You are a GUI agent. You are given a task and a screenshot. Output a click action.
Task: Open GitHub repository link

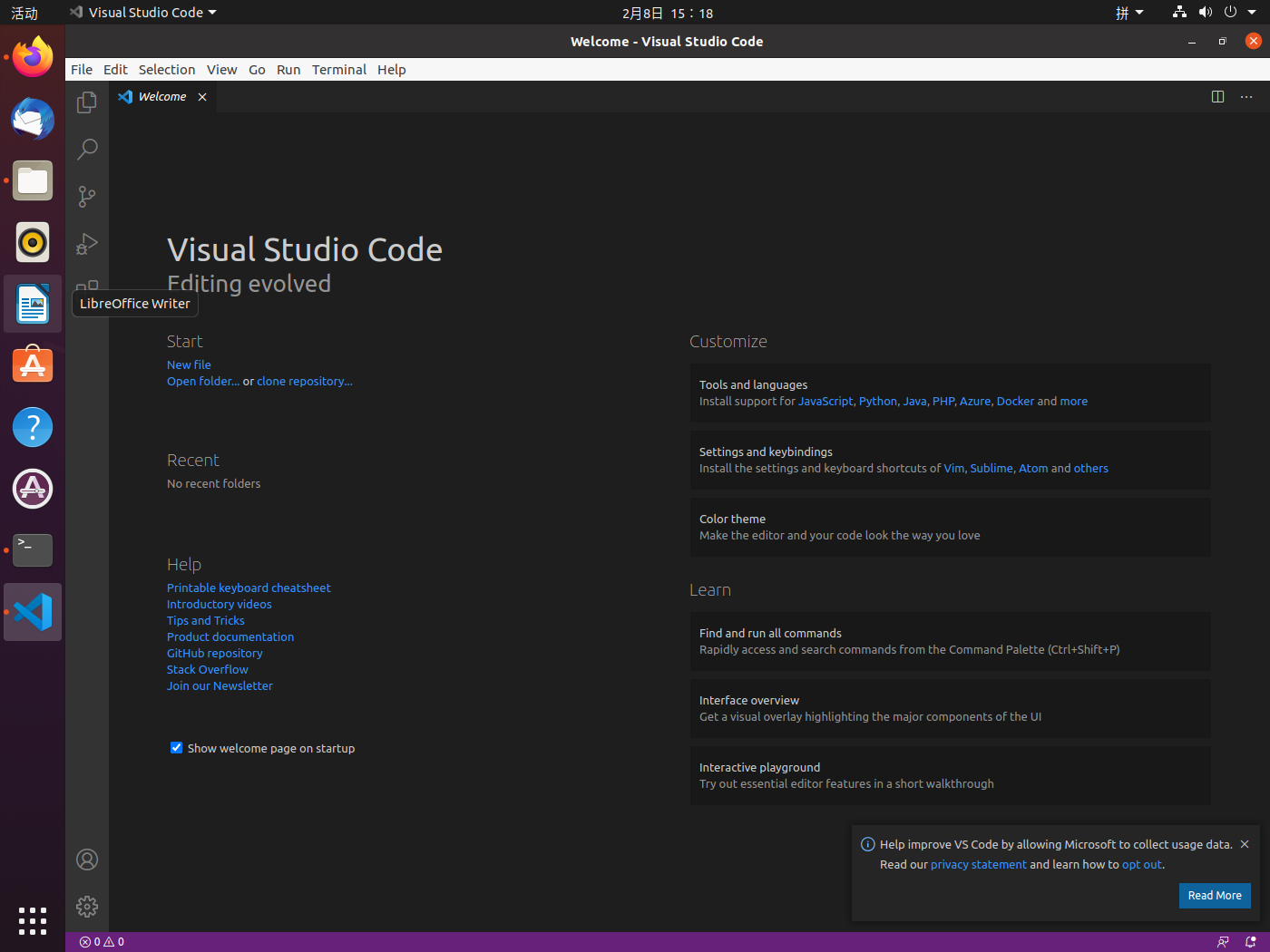click(215, 653)
